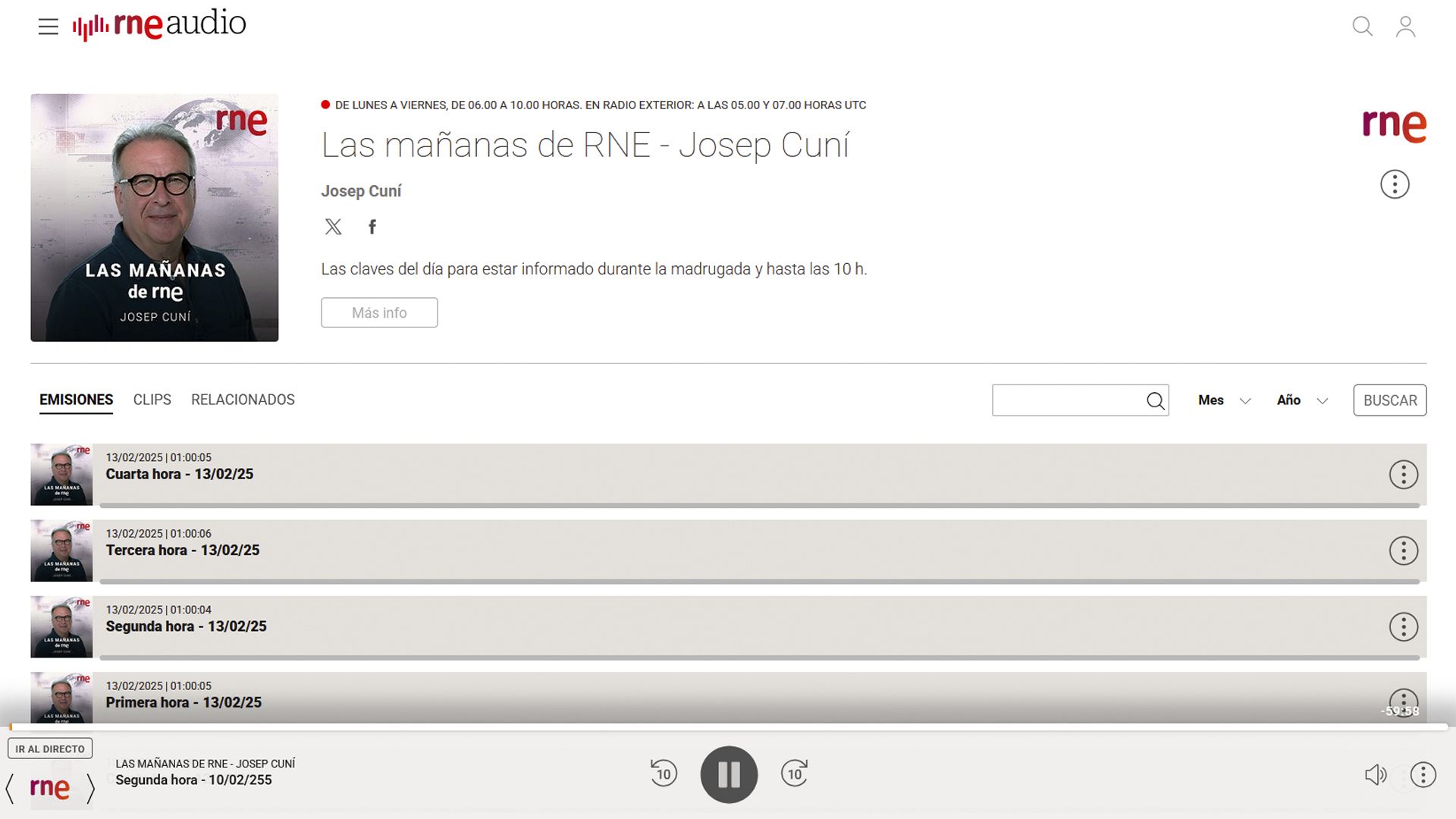
Task: Click the program title Las mañanas de RNE
Action: pos(585,145)
